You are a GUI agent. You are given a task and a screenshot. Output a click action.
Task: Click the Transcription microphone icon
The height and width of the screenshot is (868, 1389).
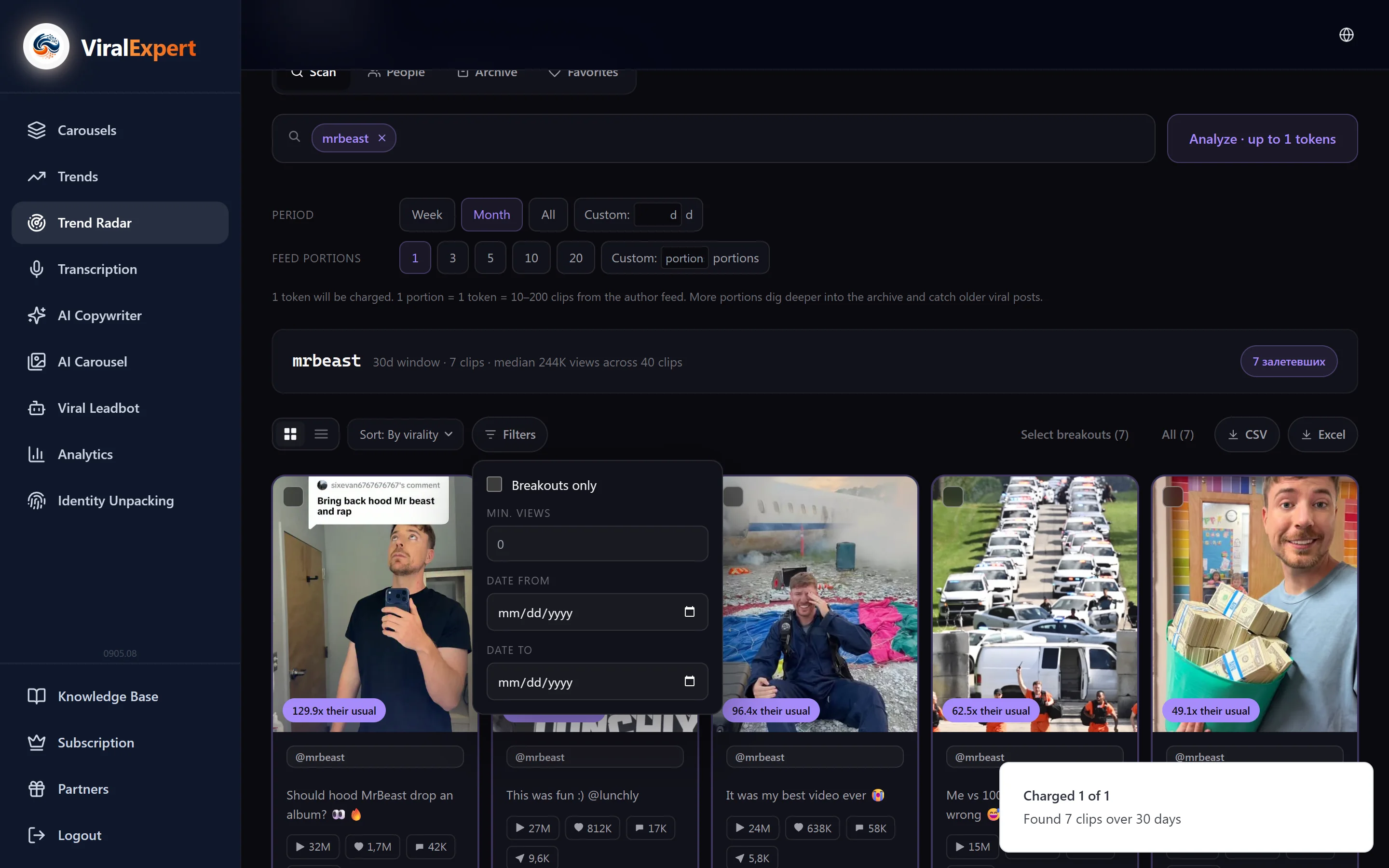point(36,269)
